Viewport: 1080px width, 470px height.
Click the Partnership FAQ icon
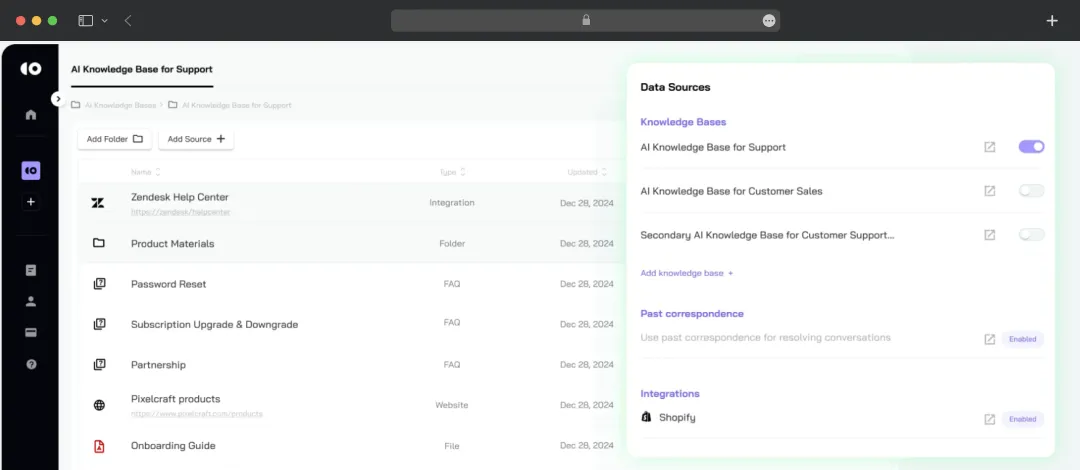click(x=99, y=364)
